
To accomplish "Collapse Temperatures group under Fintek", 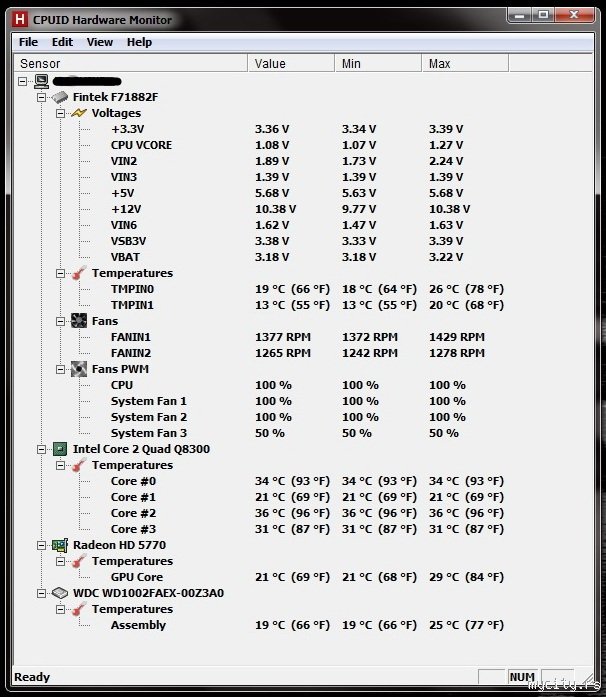I will pyautogui.click(x=60, y=273).
